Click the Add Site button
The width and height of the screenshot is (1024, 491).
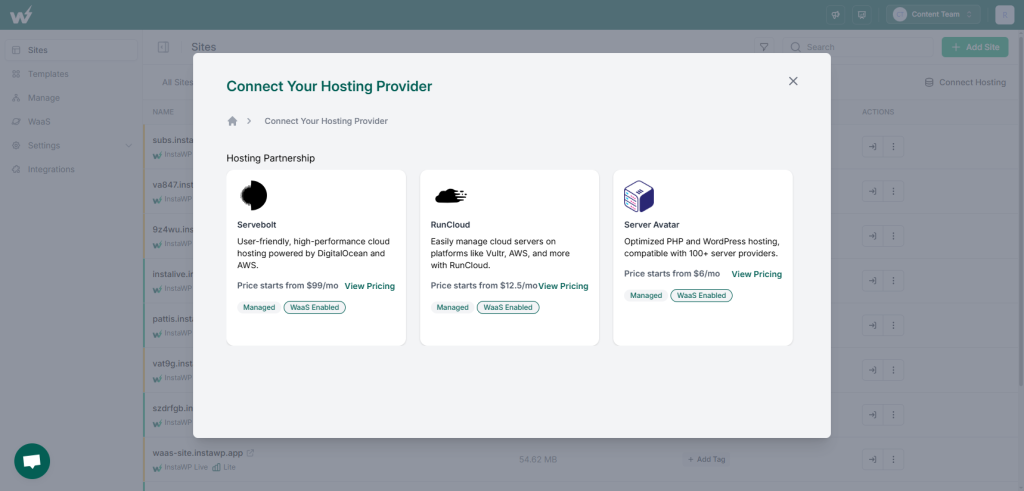(x=976, y=47)
